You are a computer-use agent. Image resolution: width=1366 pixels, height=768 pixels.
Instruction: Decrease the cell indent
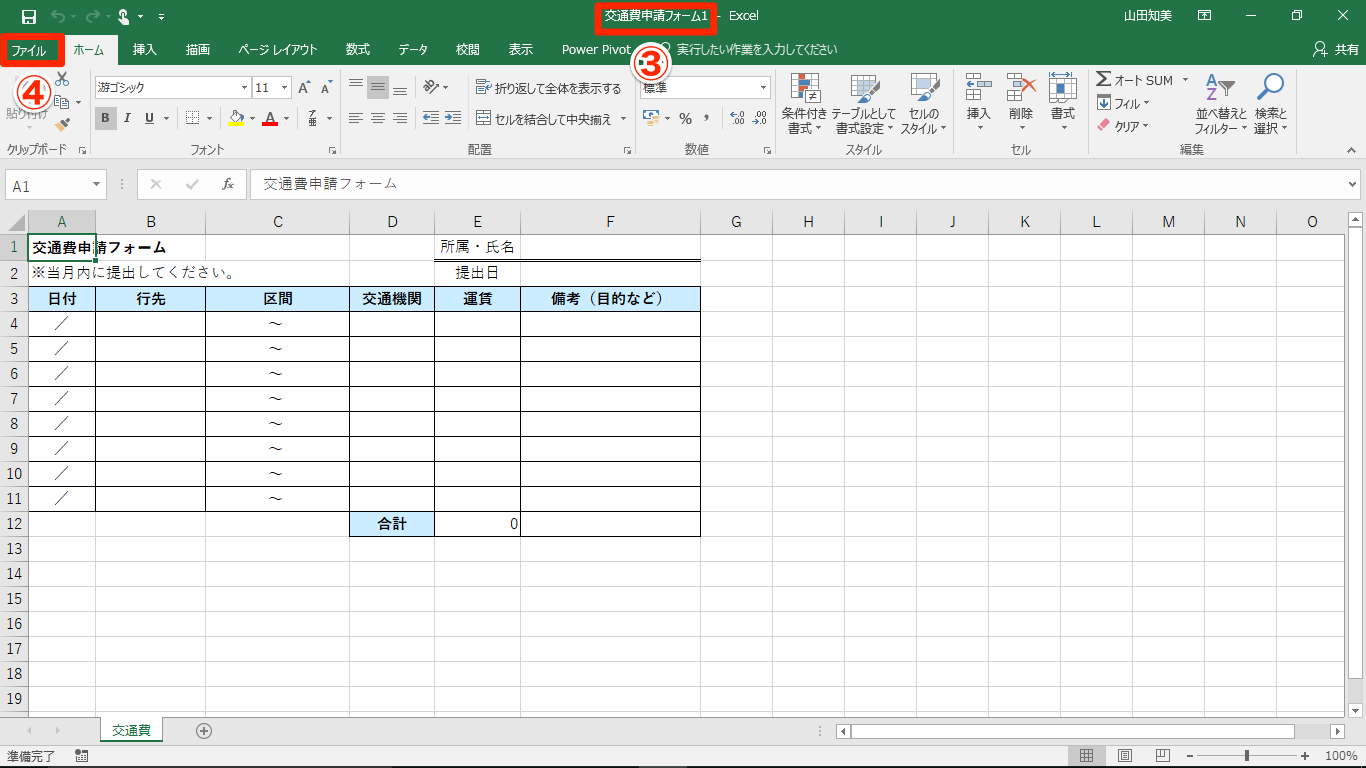pyautogui.click(x=431, y=118)
